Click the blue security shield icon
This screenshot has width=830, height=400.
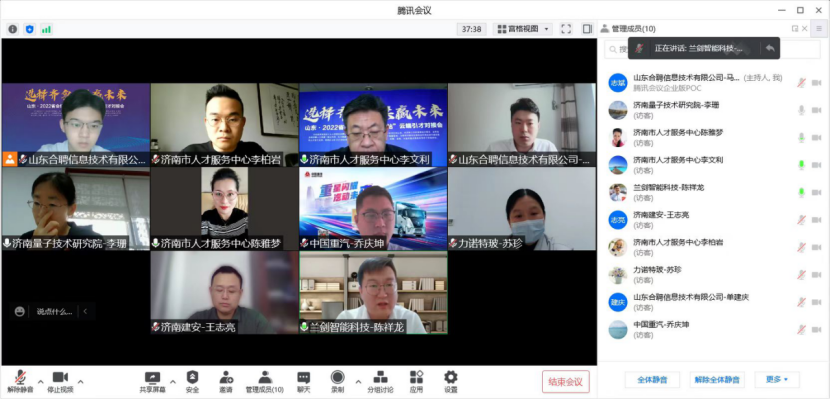click(30, 29)
